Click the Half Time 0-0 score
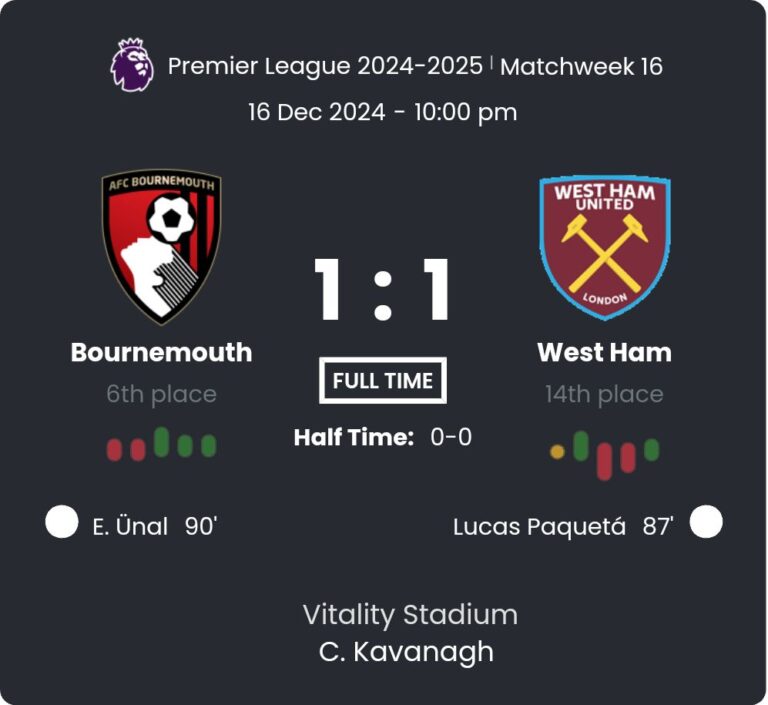The width and height of the screenshot is (768, 705). [x=383, y=437]
